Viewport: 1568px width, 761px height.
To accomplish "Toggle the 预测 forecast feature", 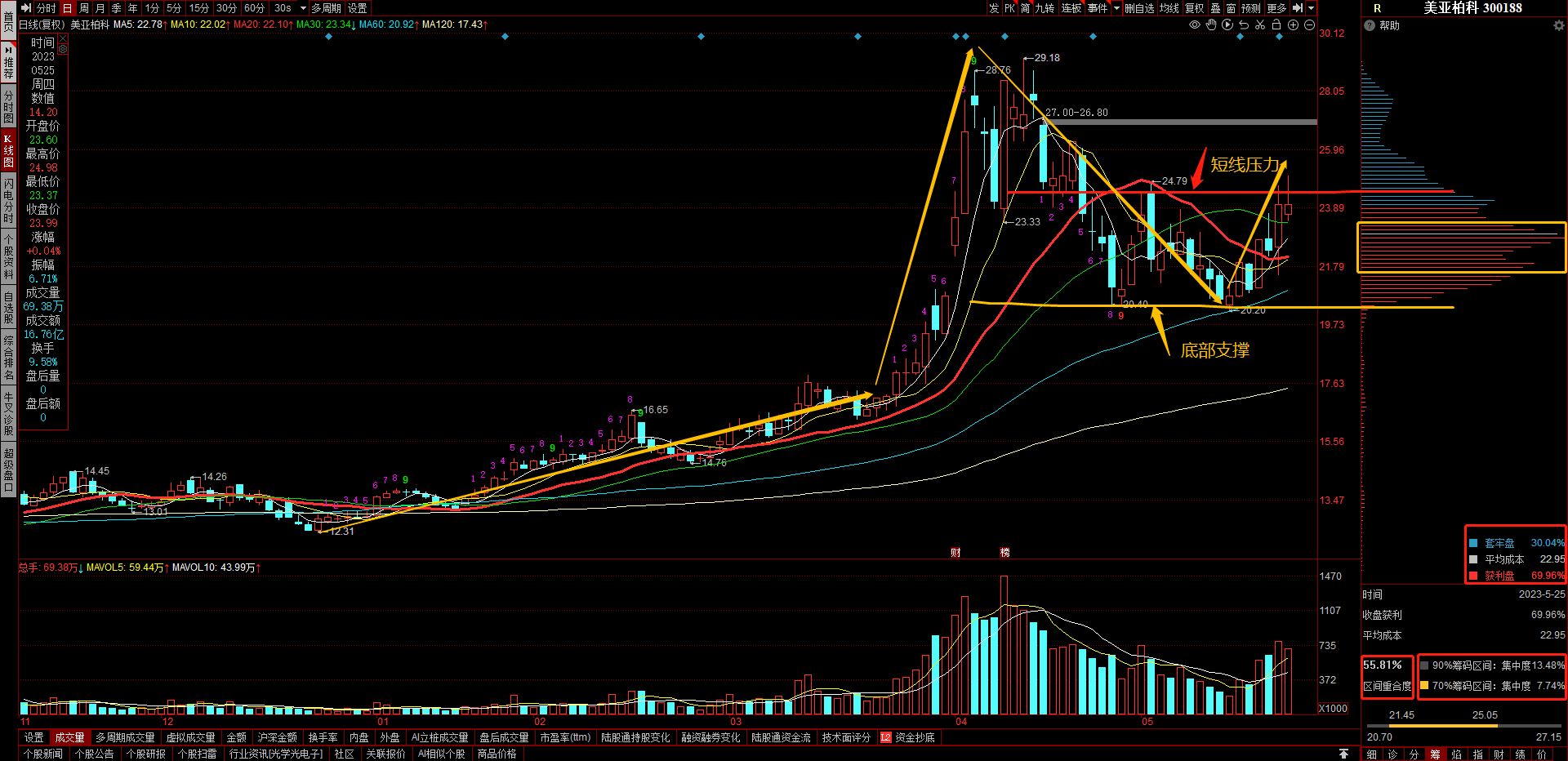I will point(1250,8).
